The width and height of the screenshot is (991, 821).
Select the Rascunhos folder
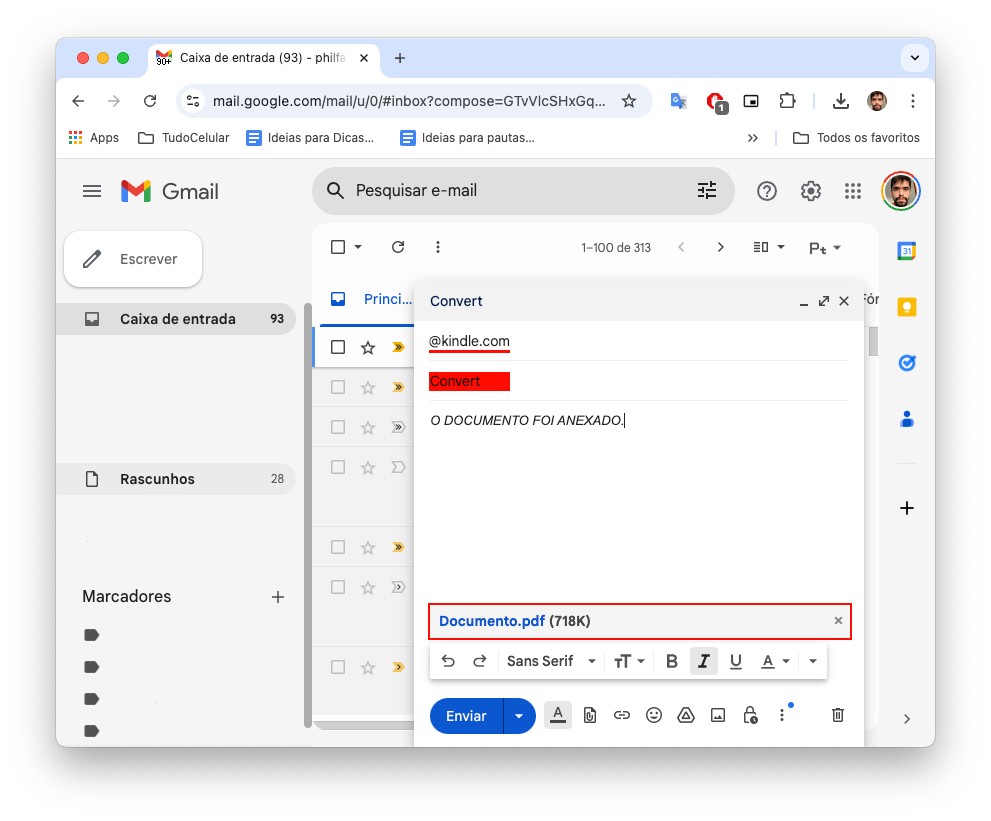(177, 479)
